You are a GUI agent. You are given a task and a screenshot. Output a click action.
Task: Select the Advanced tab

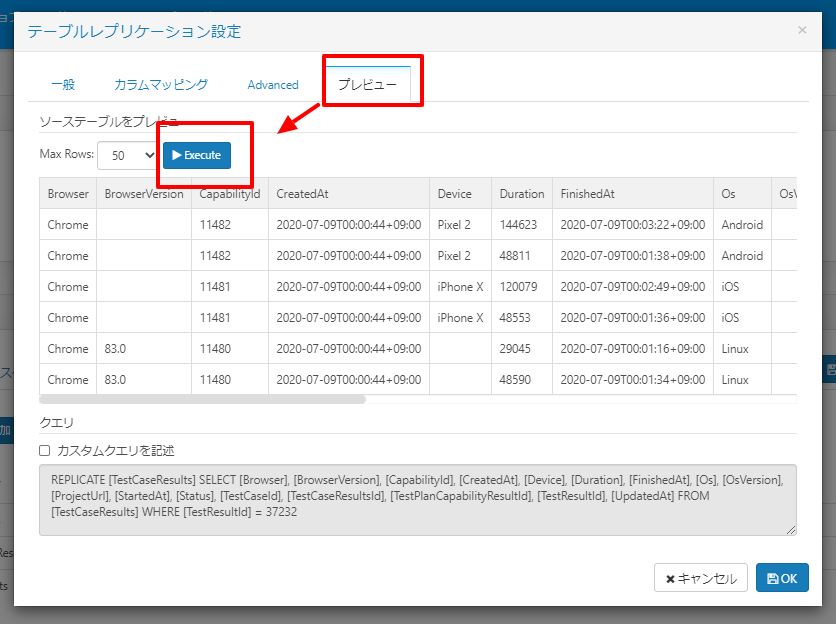click(273, 85)
